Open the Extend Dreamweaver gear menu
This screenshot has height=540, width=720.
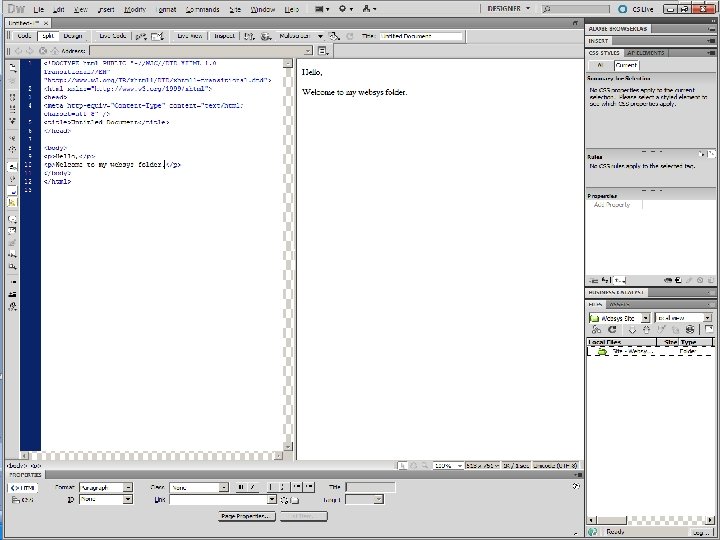345,9
